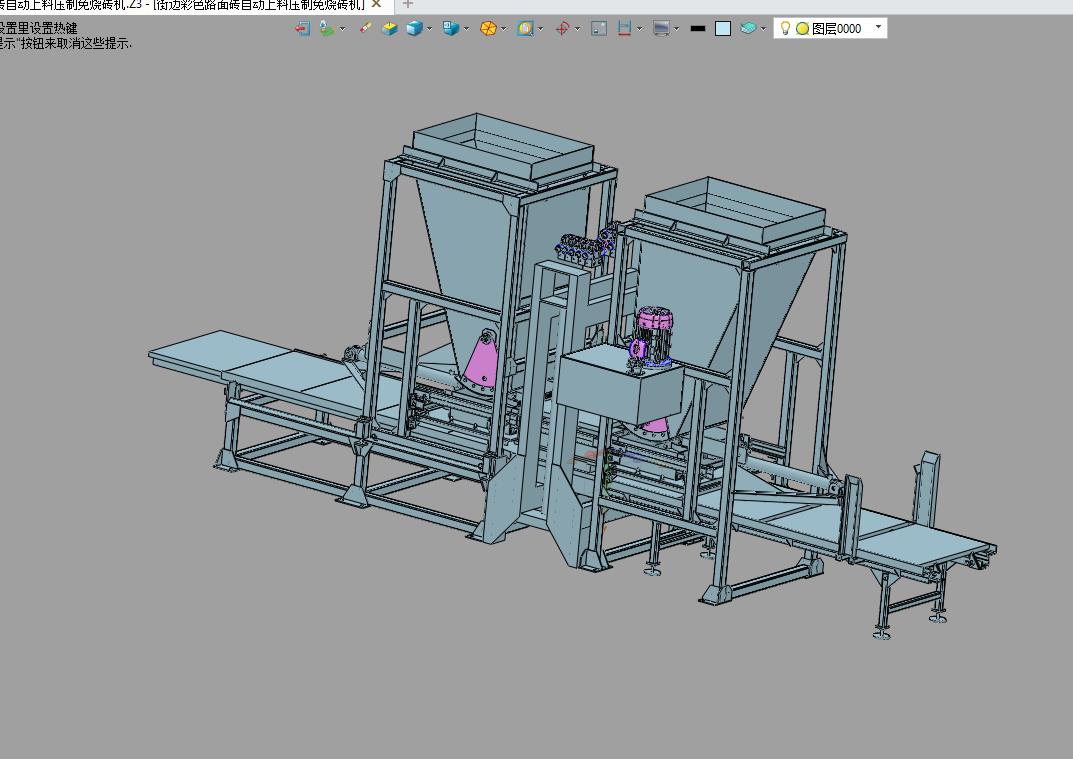The image size is (1073, 759).
Task: Click the orange faceted mesh icon
Action: pos(488,28)
